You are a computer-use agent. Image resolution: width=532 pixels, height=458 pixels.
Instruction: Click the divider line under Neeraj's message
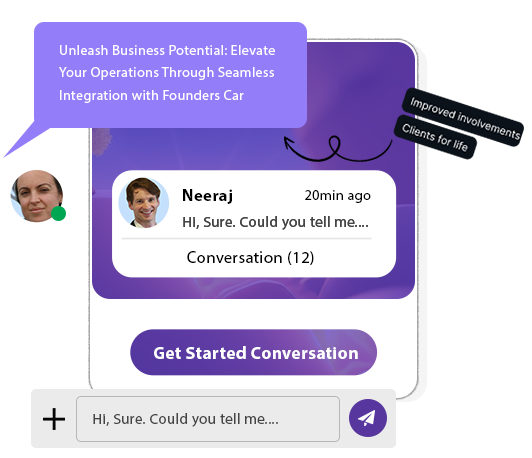[x=247, y=238]
